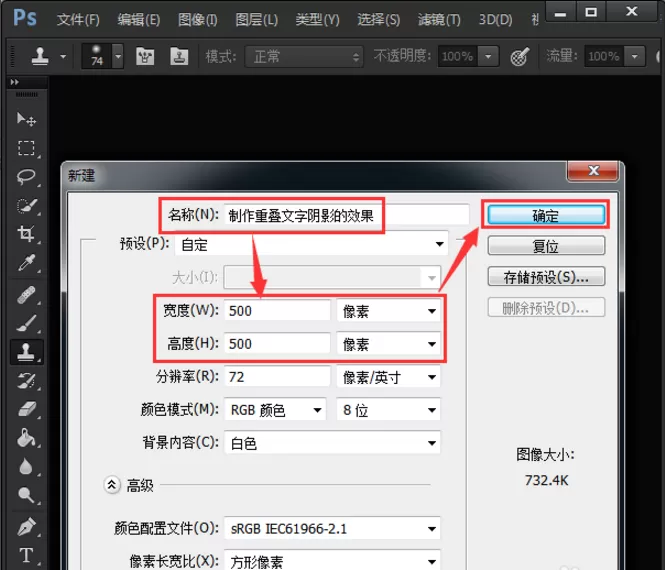Select the Move tool
The image size is (665, 570).
coord(26,120)
